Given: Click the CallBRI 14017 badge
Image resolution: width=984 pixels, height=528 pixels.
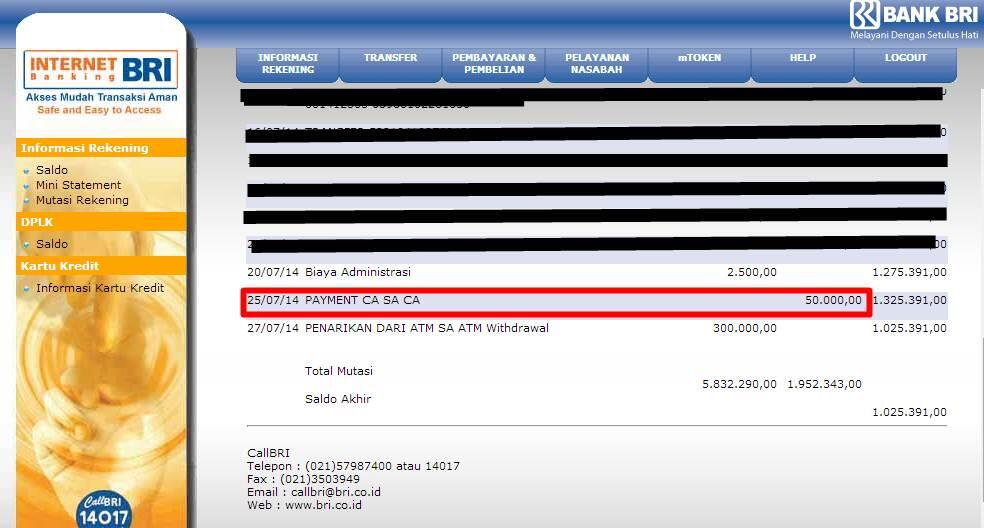Looking at the screenshot, I should pyautogui.click(x=104, y=510).
